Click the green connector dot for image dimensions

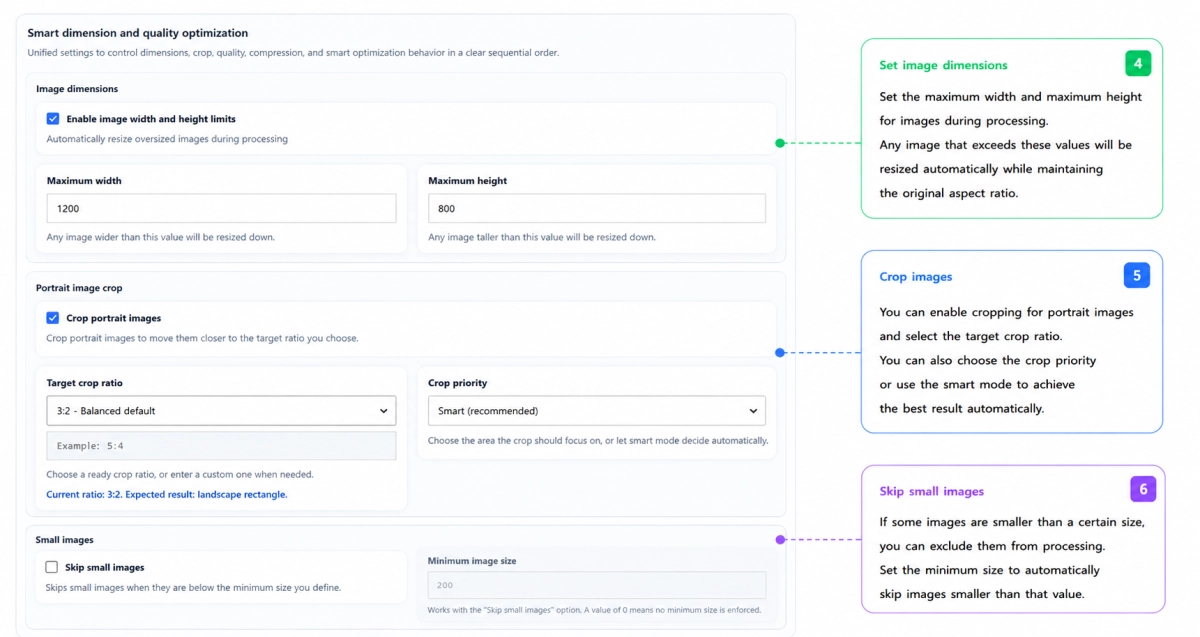(x=780, y=143)
